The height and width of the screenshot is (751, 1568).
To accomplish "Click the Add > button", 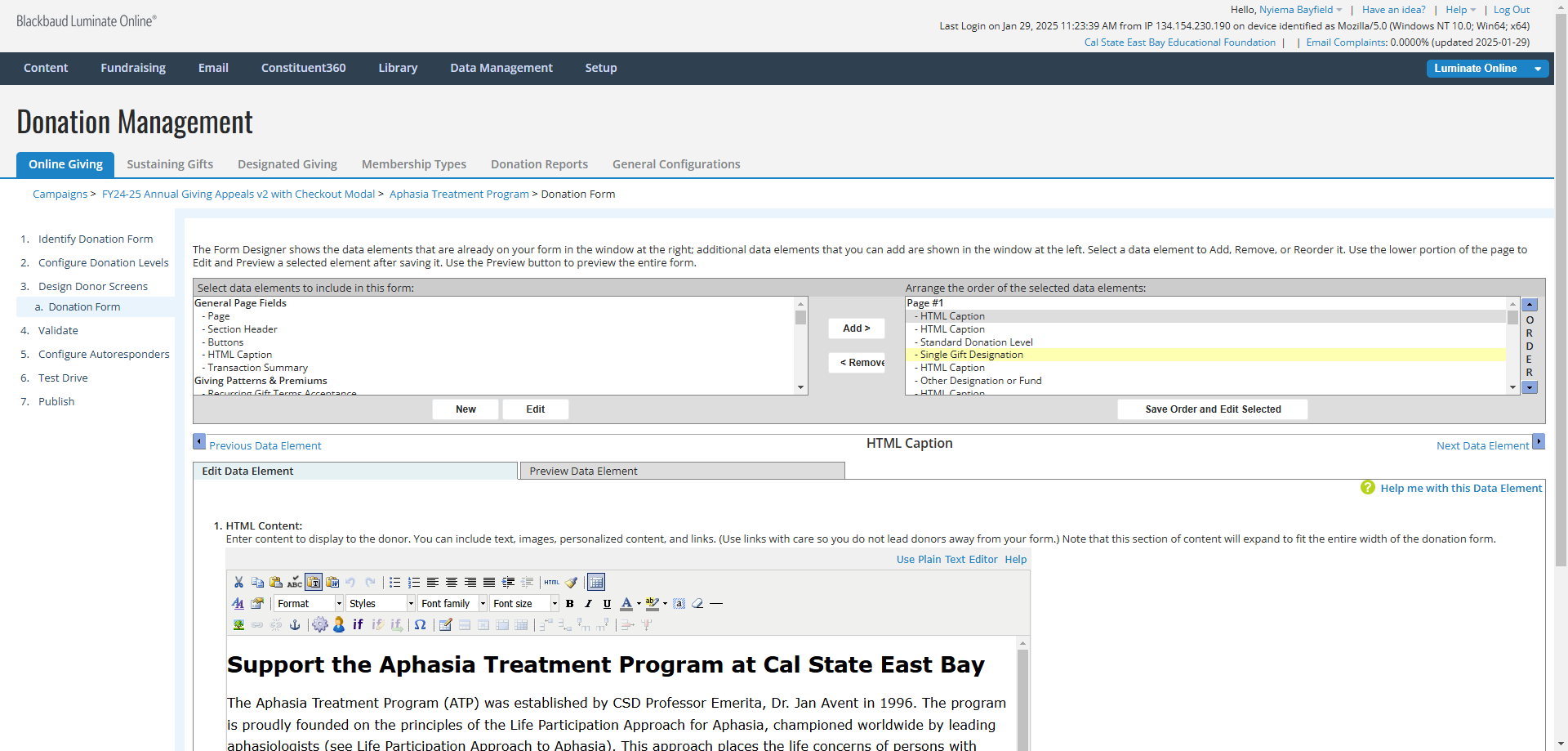I will [x=856, y=328].
